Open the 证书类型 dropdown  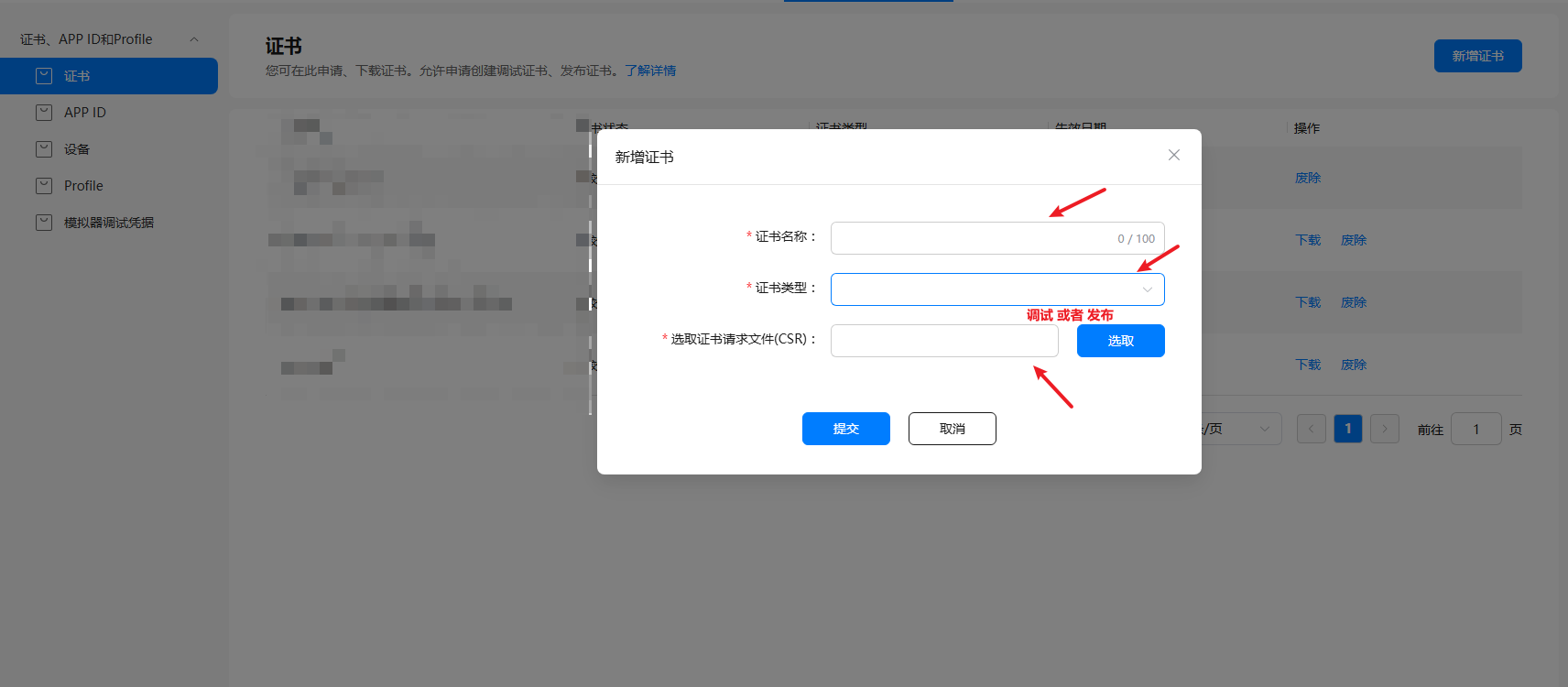click(x=997, y=289)
